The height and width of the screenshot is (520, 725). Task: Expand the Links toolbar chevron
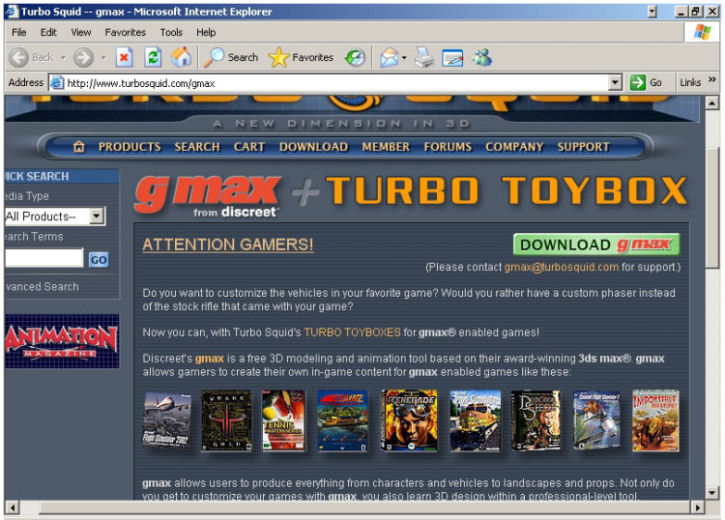tap(712, 80)
